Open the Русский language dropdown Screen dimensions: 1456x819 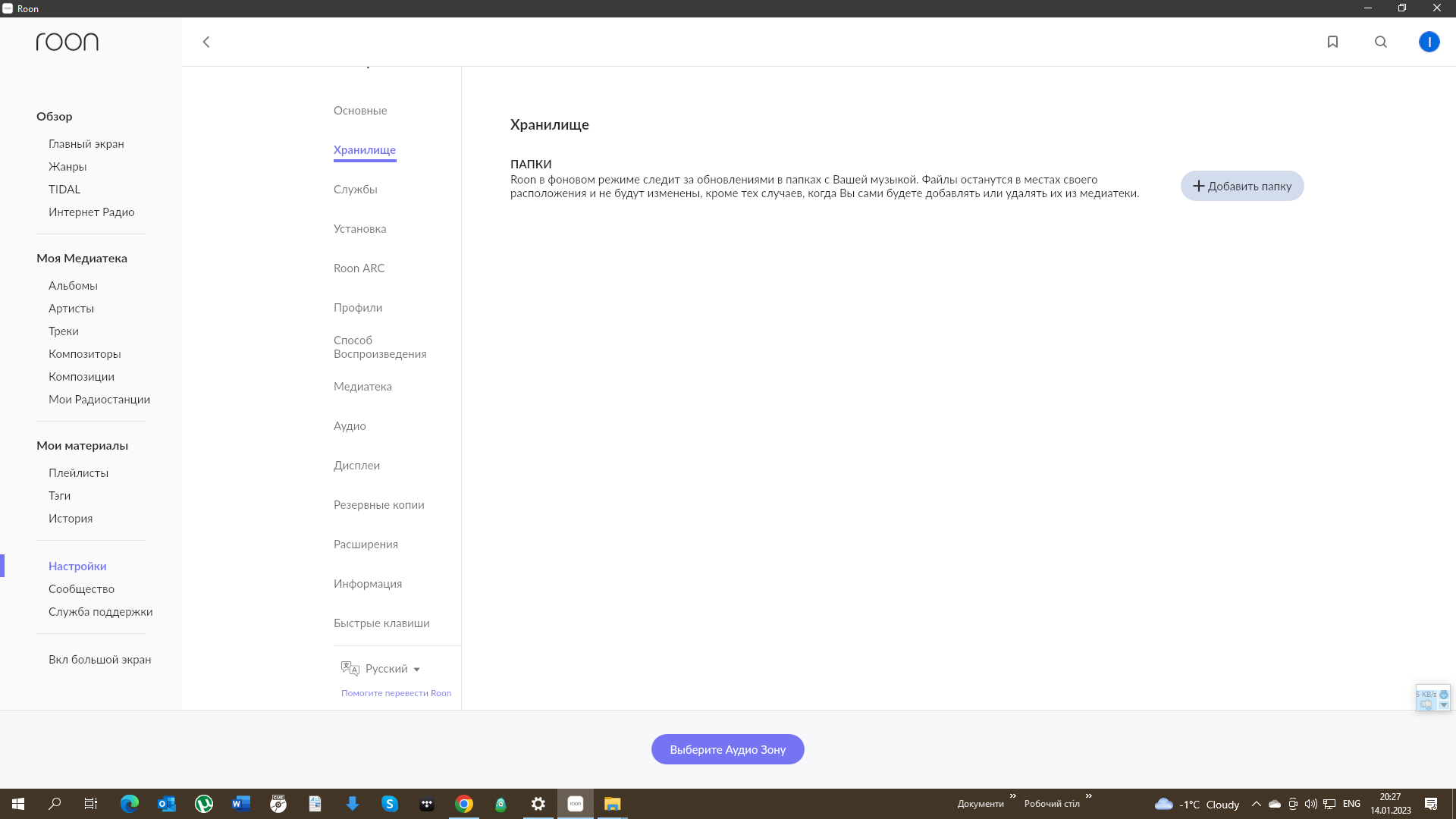[393, 668]
